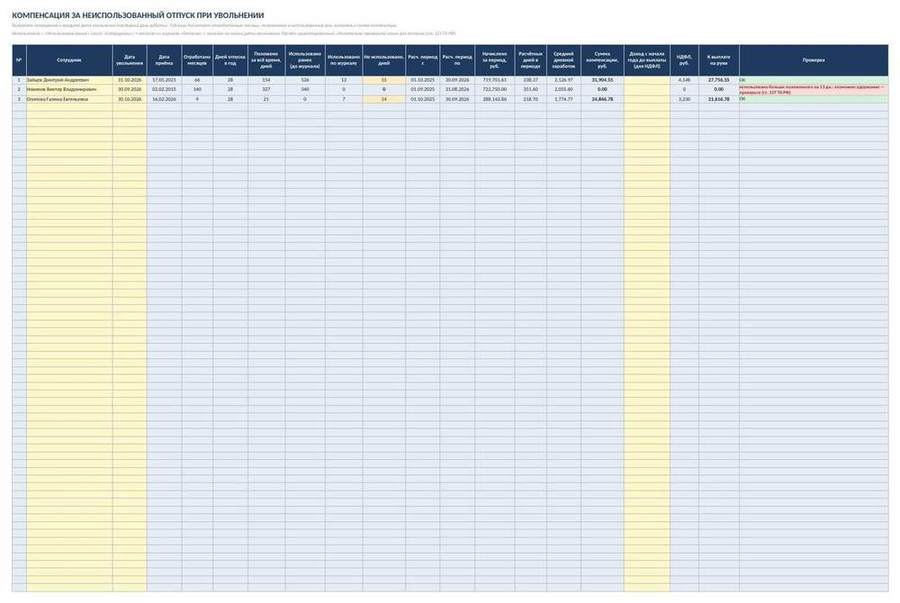Select the 'Положено за всё время, дней' header
Viewport: 900px width, 603px height.
point(266,60)
